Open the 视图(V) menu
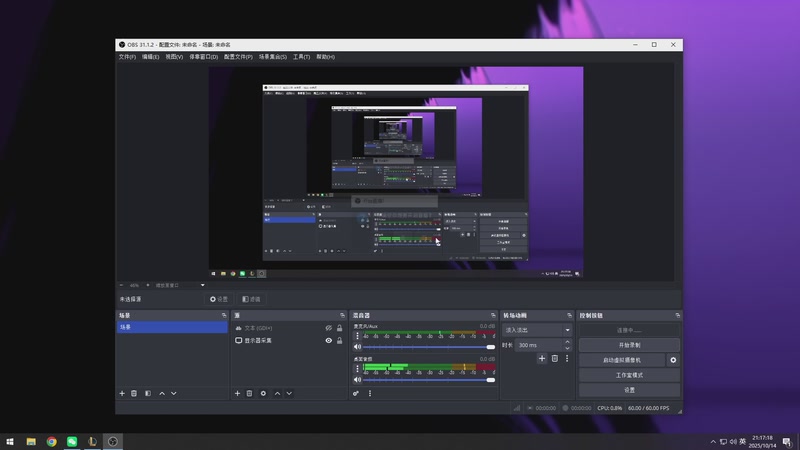 pos(174,57)
